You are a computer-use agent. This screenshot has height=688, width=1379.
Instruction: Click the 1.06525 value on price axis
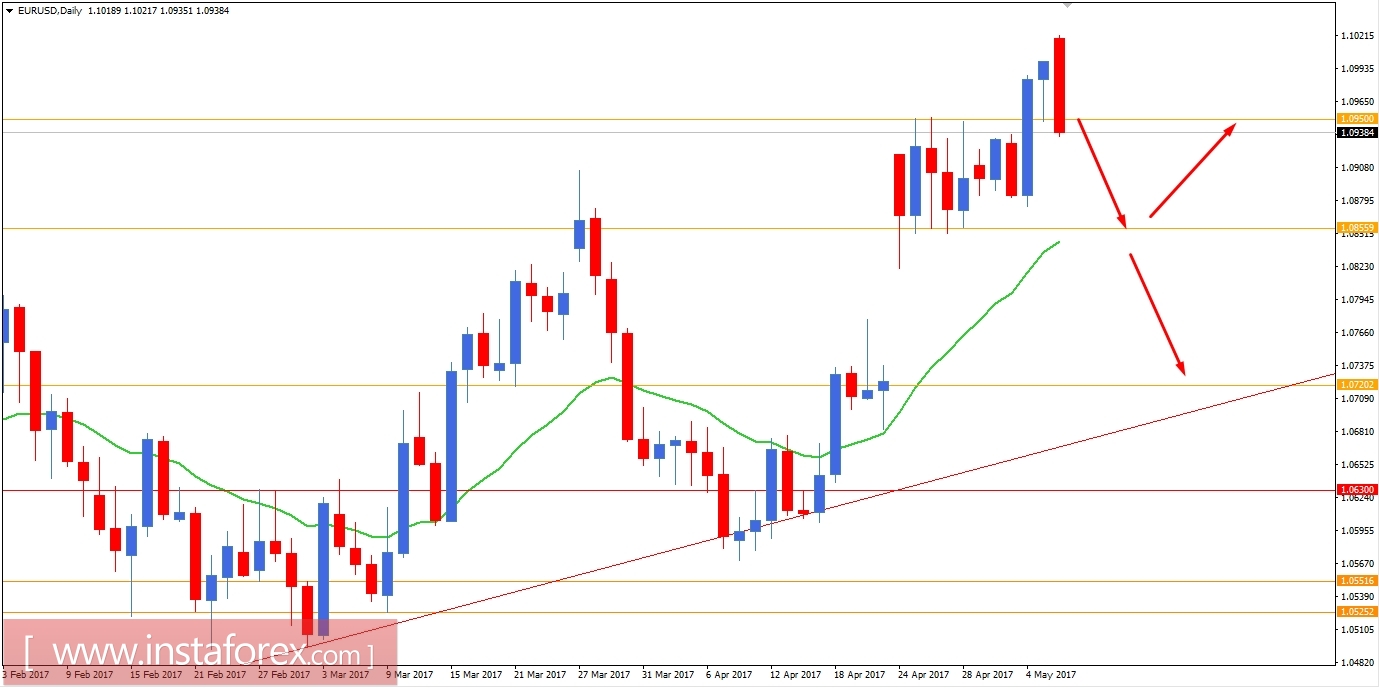[1357, 465]
